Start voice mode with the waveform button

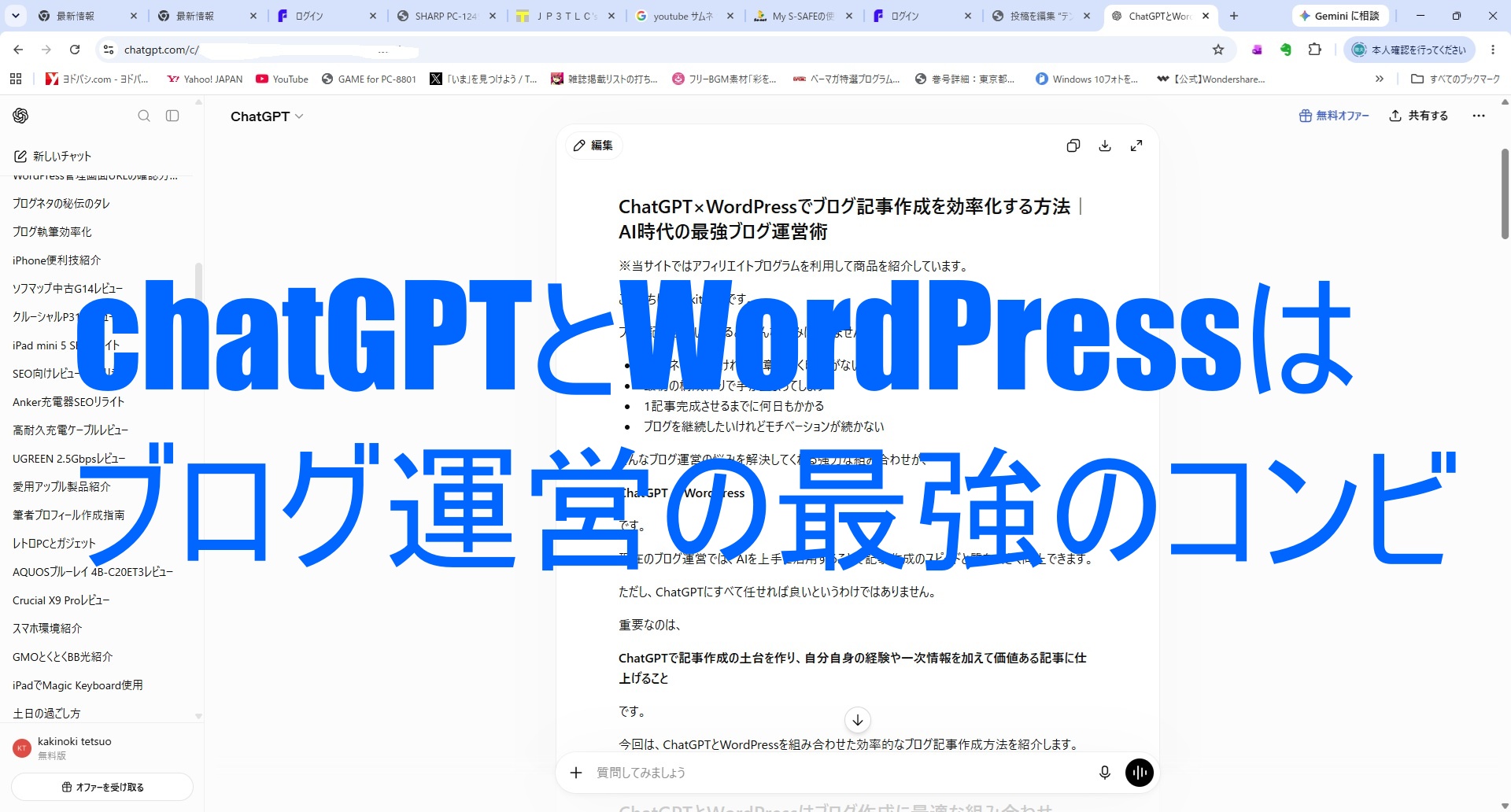pyautogui.click(x=1140, y=773)
